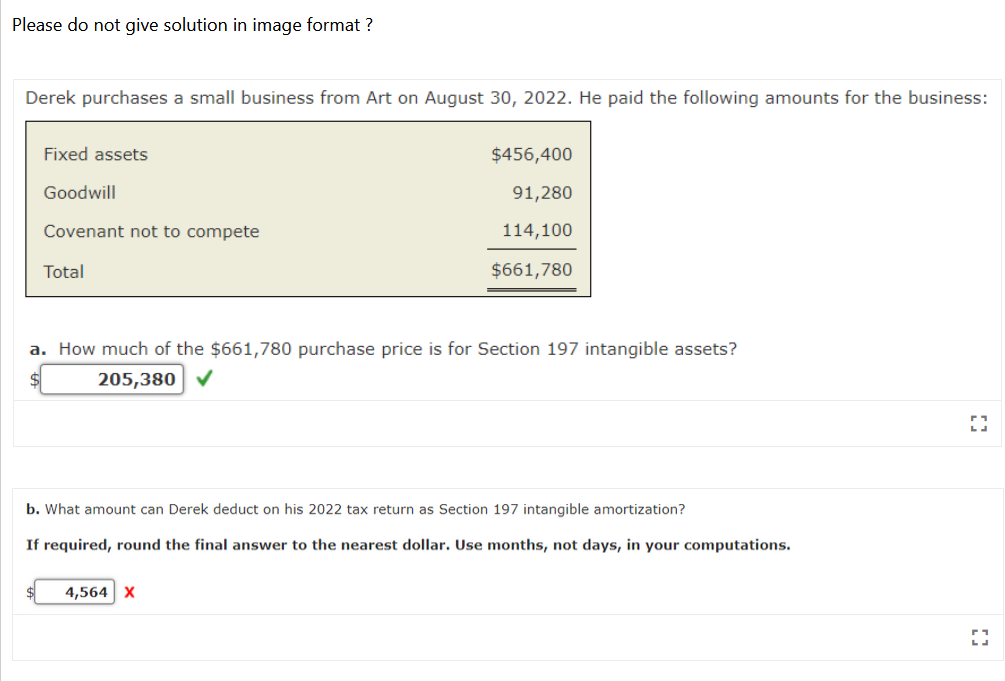Click the $456,400 value cell
Screen dimensions: 1005x681
531,154
